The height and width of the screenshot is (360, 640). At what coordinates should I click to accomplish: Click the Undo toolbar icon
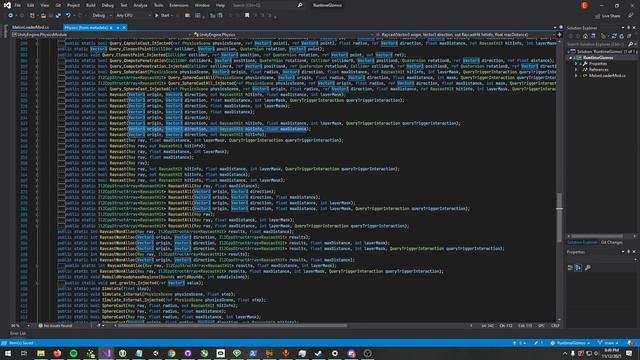click(68, 16)
